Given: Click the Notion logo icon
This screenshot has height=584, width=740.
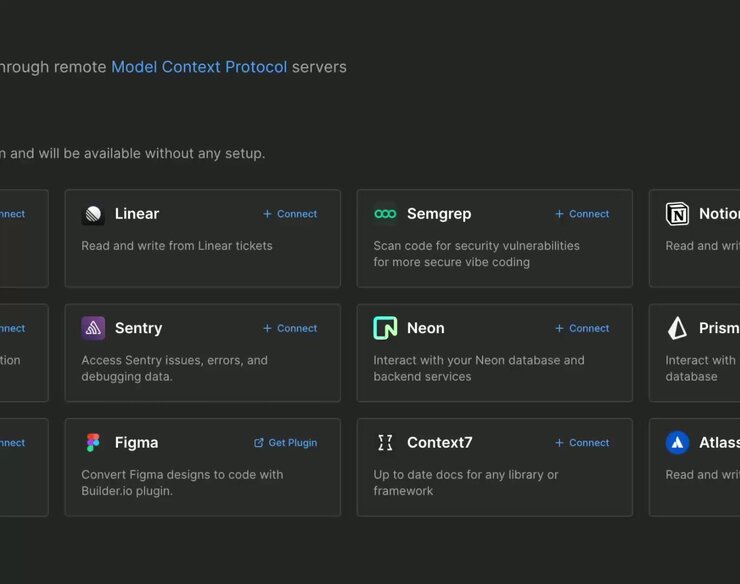Looking at the screenshot, I should 677,214.
